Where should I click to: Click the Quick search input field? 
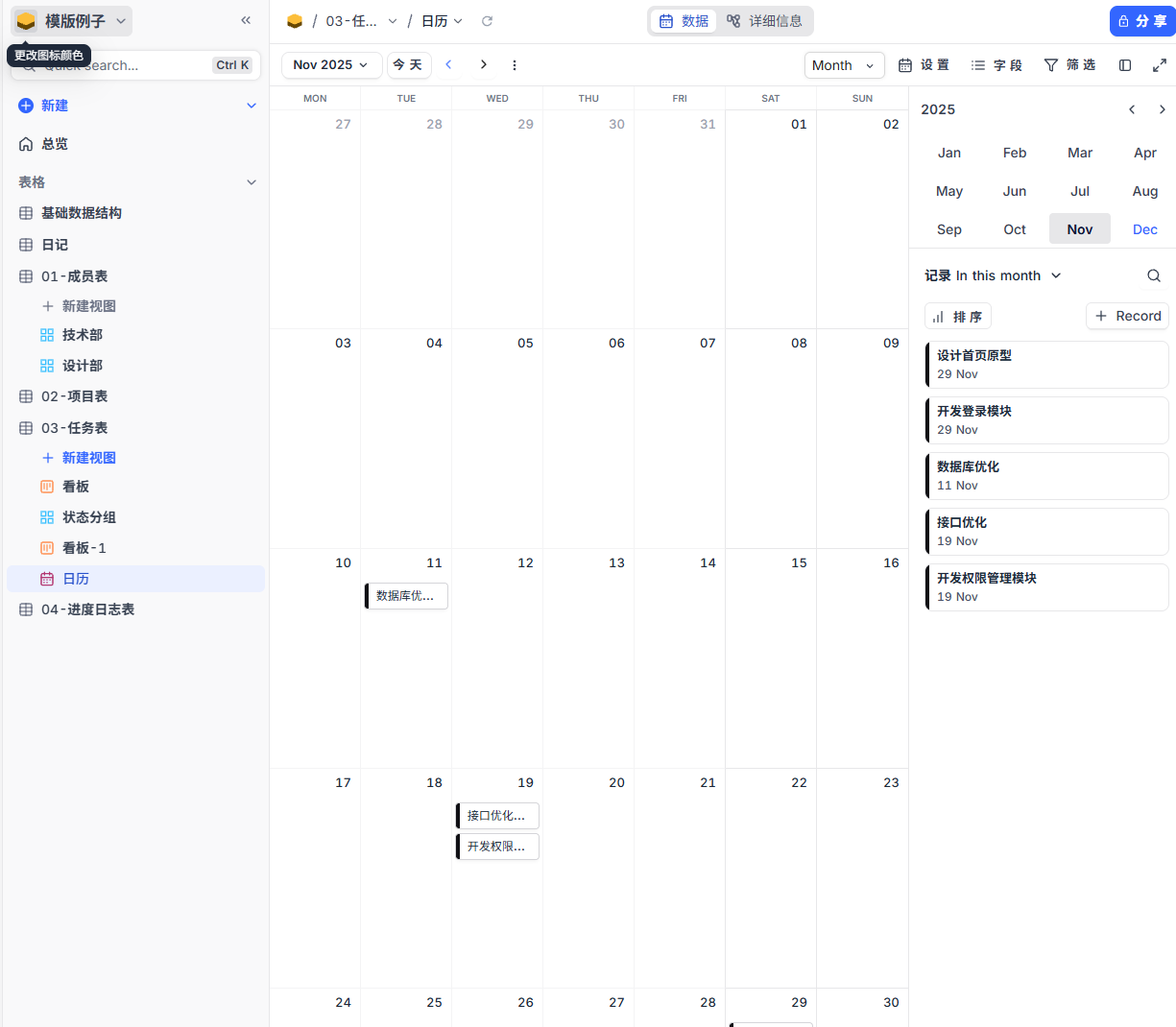(125, 65)
